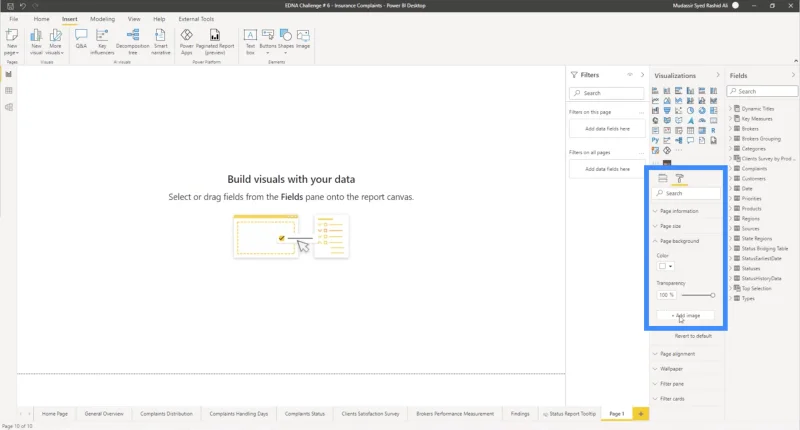Screen dimensions: 800x430
Task: Collapse the Visualizations pane chevron
Action: coord(718,75)
